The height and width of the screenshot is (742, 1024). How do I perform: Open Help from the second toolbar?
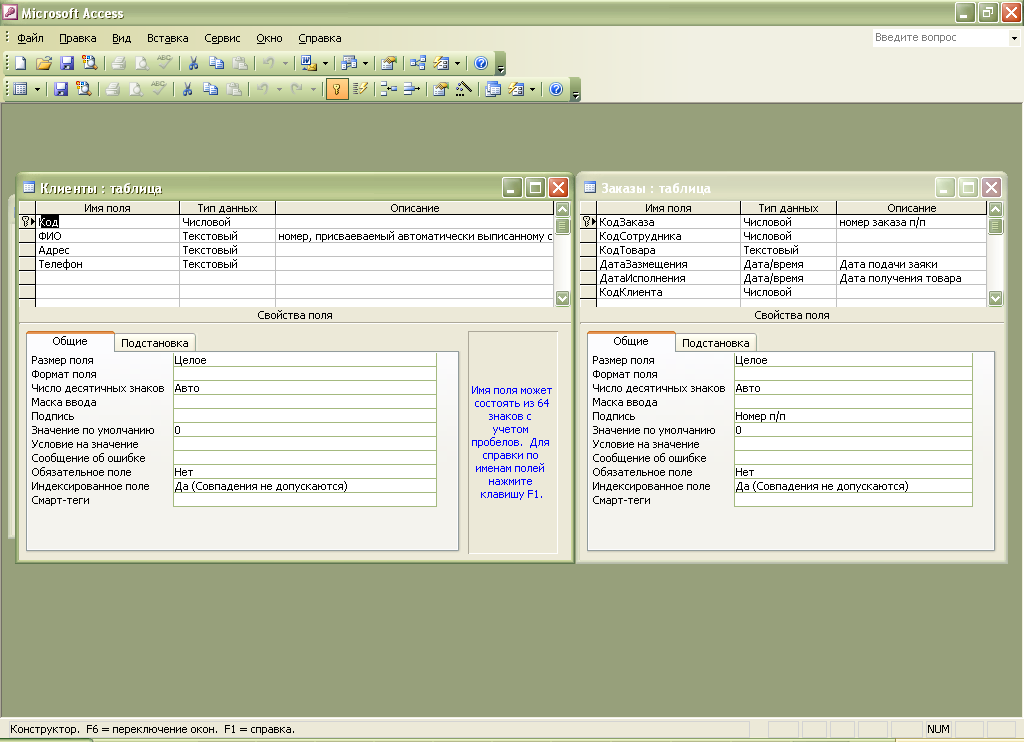(x=556, y=89)
